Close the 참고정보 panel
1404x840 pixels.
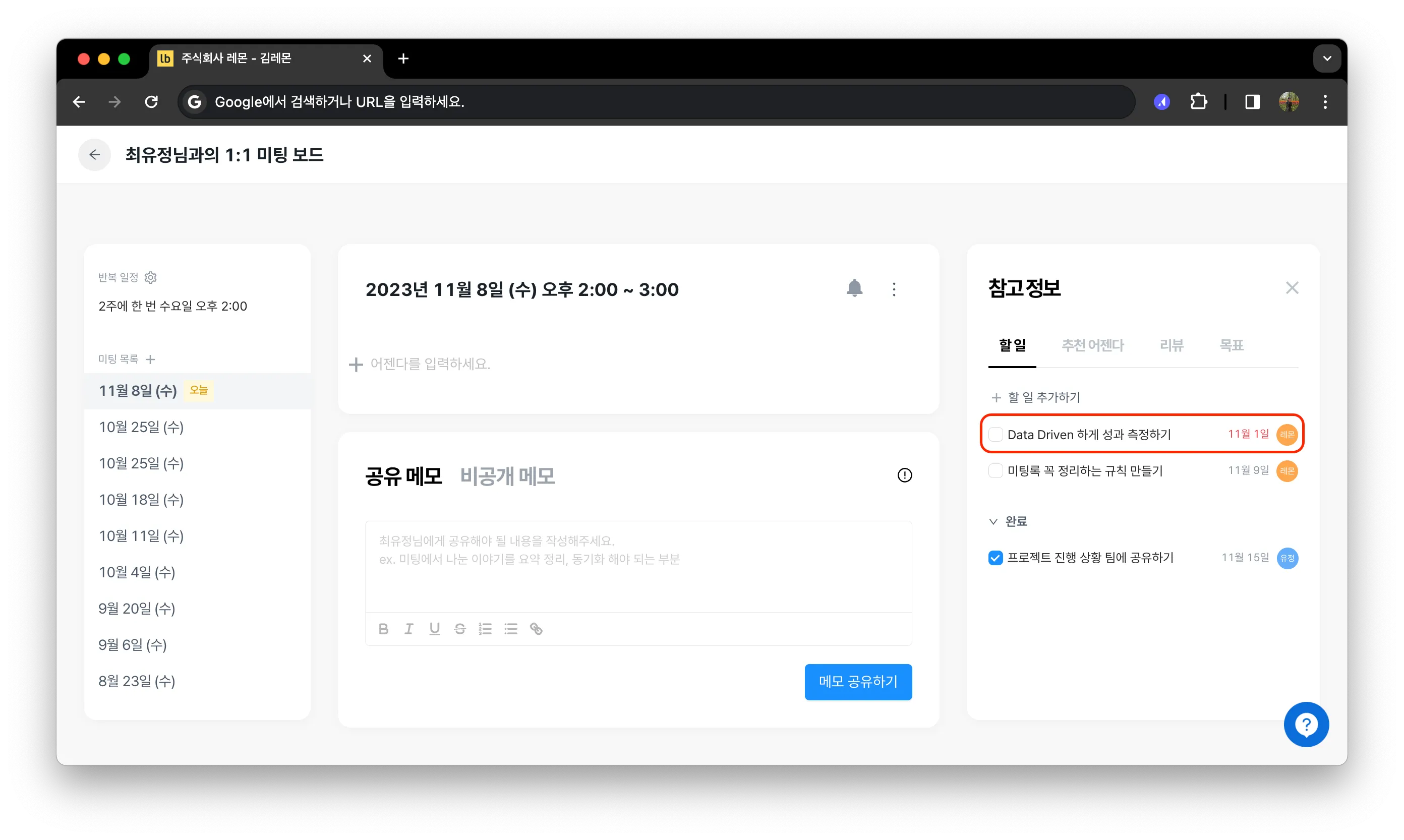[1292, 287]
